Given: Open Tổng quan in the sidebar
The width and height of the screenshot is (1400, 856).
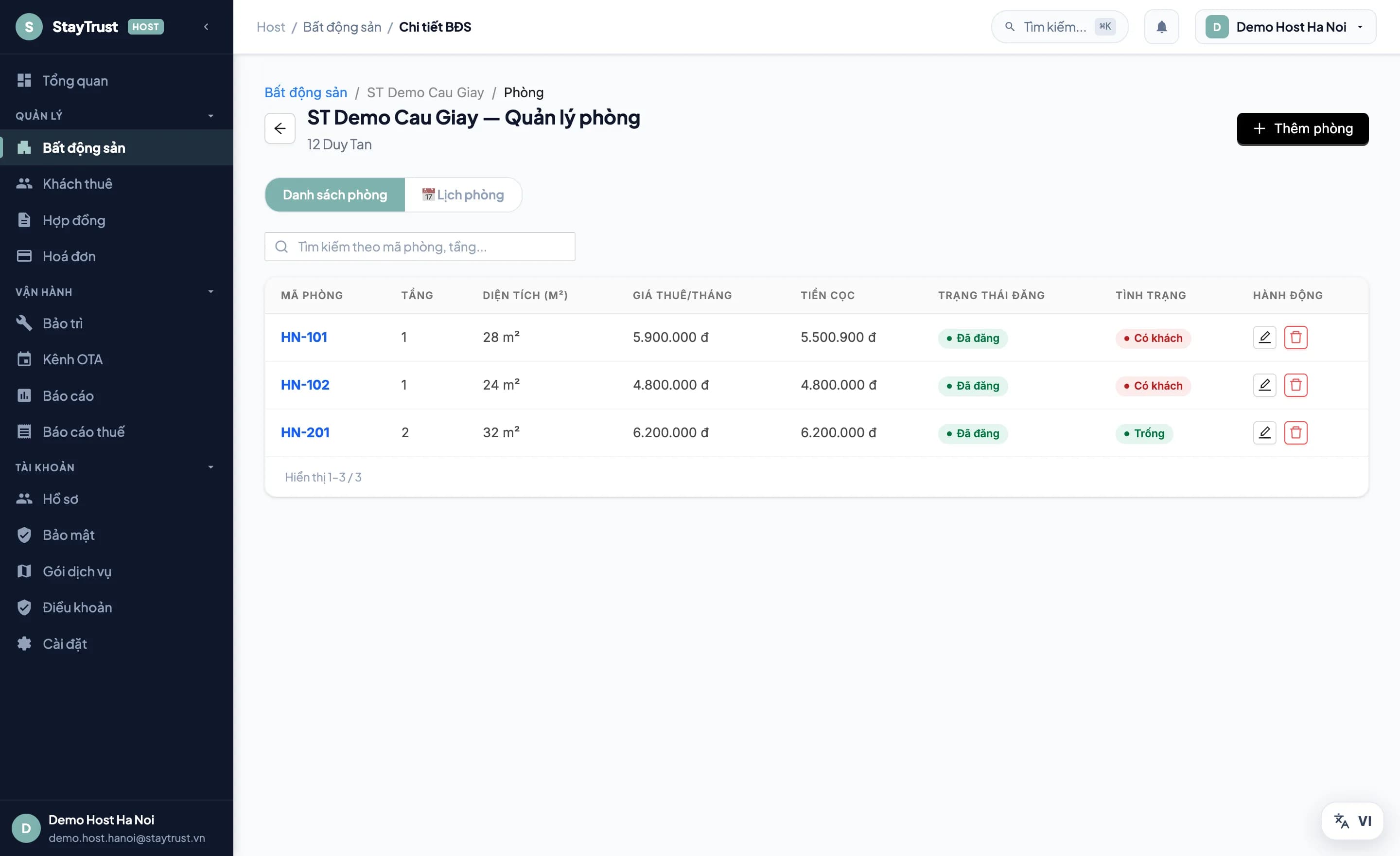Looking at the screenshot, I should (117, 81).
